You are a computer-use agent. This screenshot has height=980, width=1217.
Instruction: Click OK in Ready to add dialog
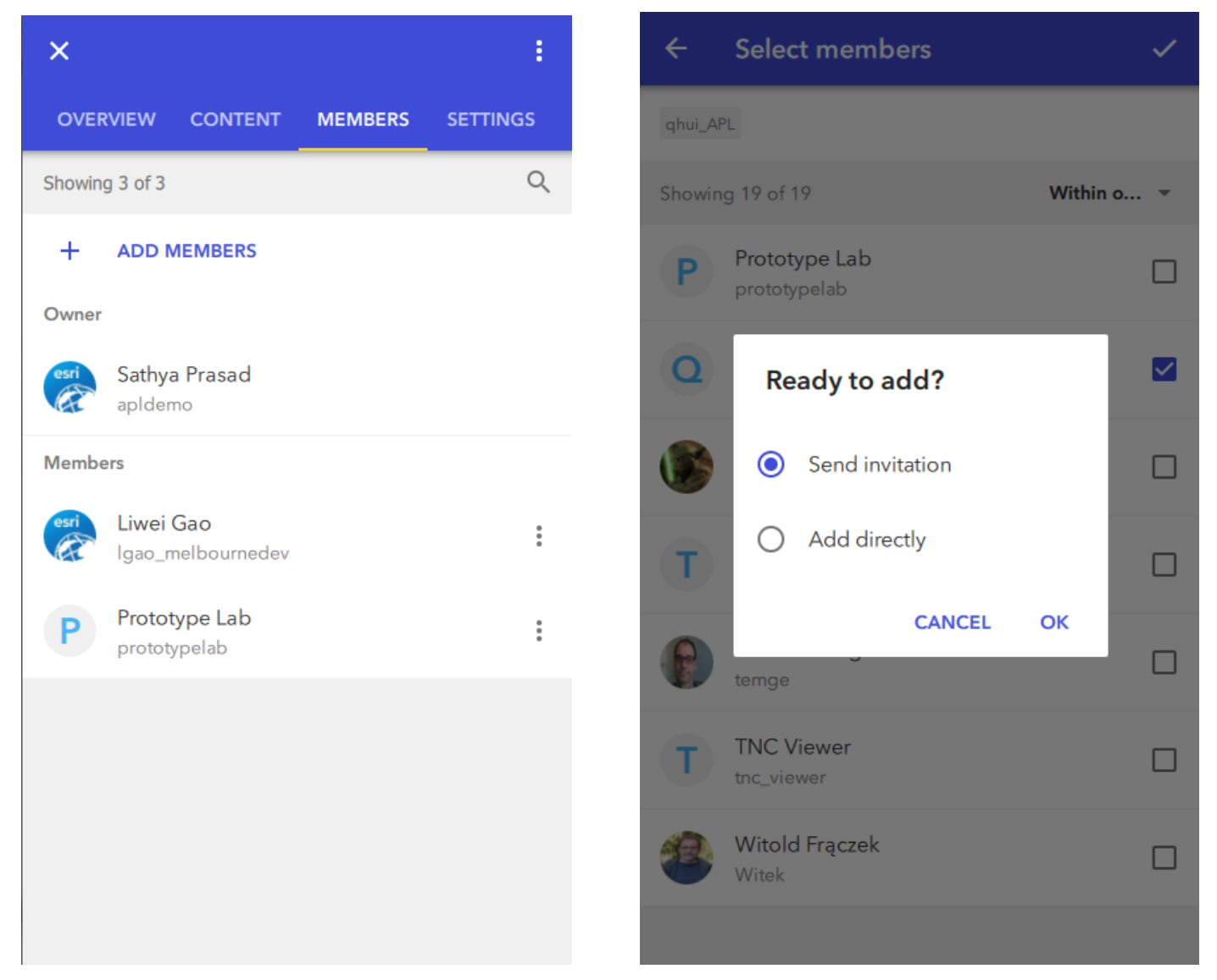[x=1054, y=622]
